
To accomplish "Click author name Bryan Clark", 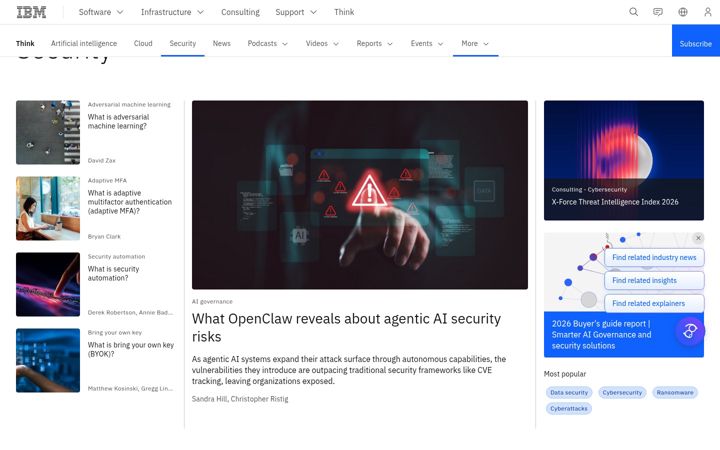I will 104,236.
